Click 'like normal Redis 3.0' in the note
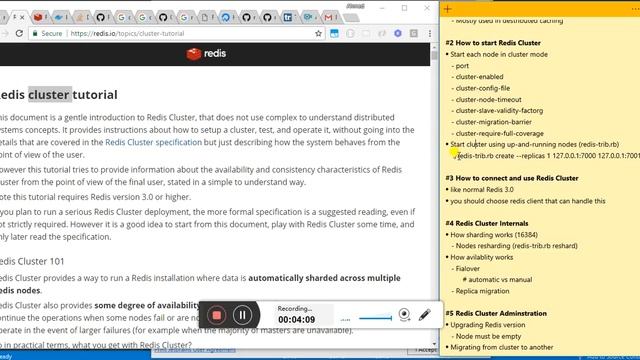The width and height of the screenshot is (640, 360). coord(482,189)
